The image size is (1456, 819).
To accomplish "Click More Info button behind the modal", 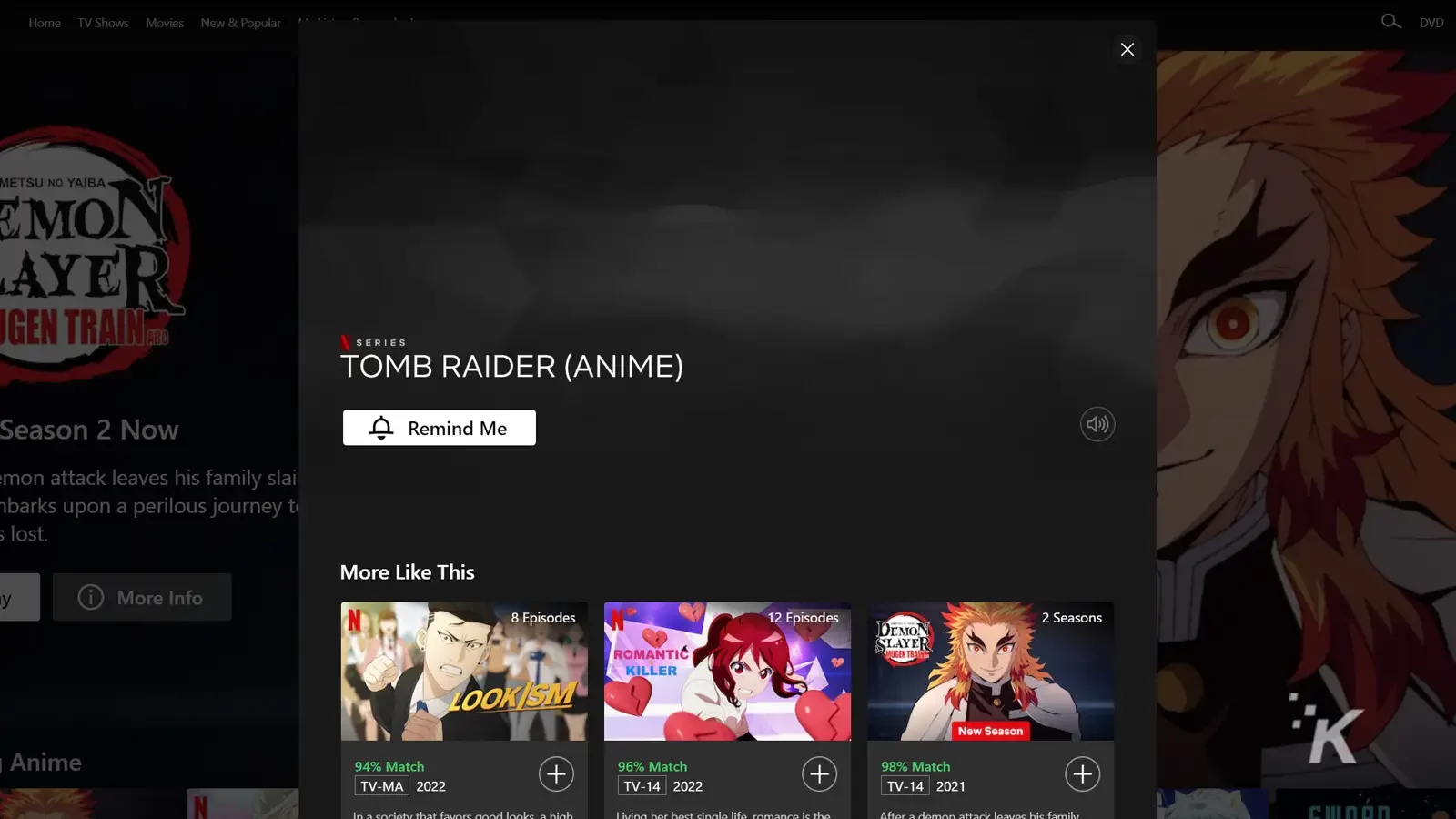I will tap(142, 597).
